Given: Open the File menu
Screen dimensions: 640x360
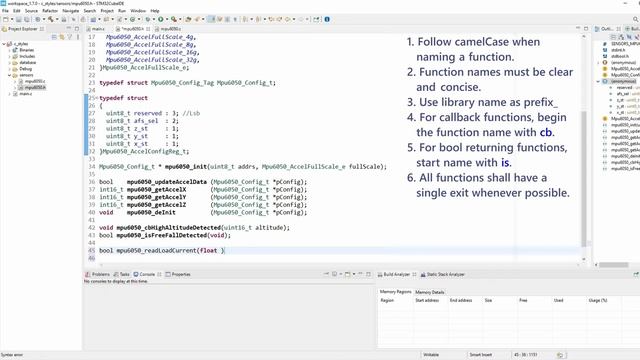Looking at the screenshot, I should (5, 11).
